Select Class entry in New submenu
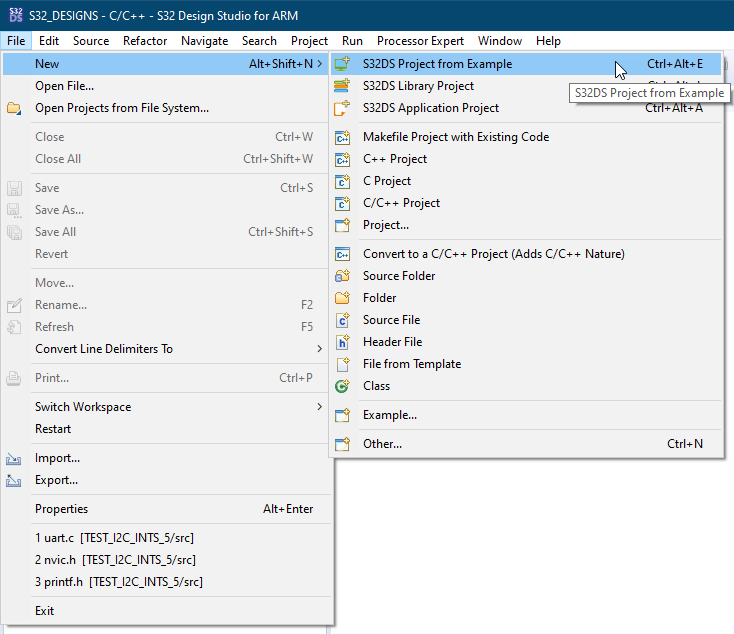The image size is (734, 634). point(526,386)
